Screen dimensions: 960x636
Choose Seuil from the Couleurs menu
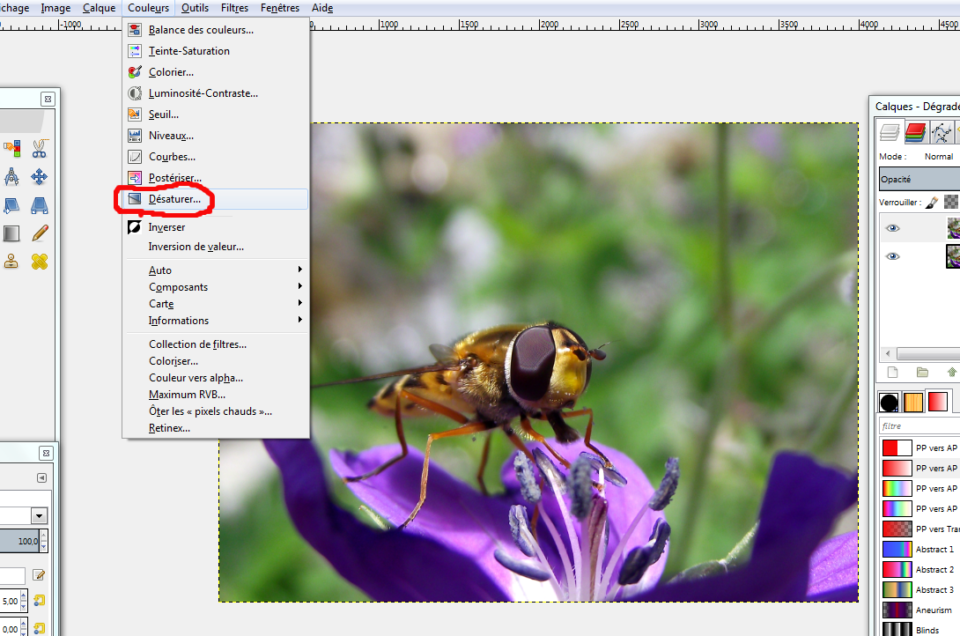[x=216, y=114]
